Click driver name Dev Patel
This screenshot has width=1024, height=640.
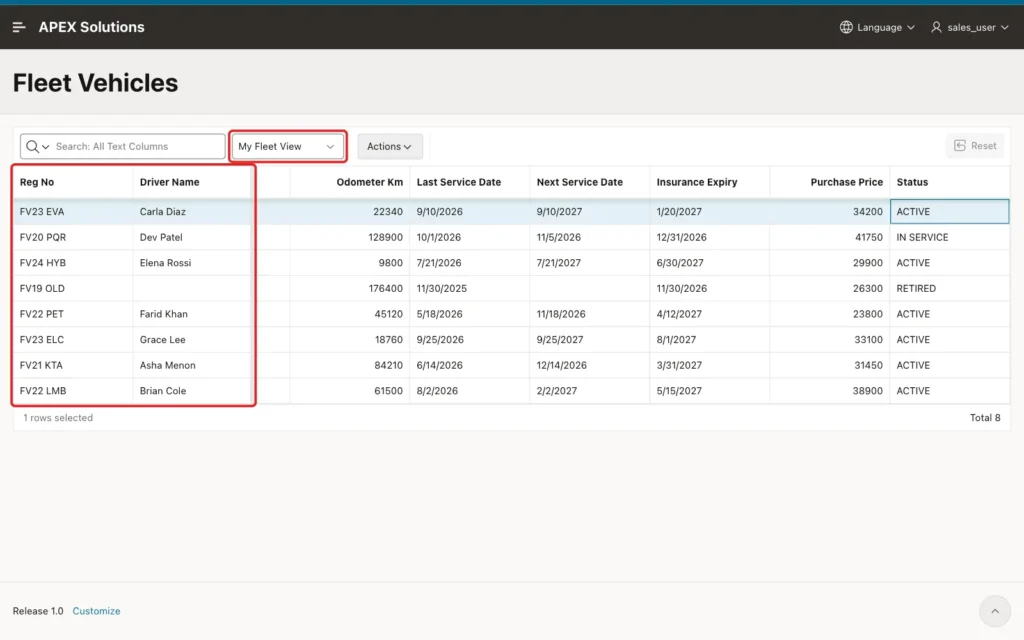coord(161,237)
